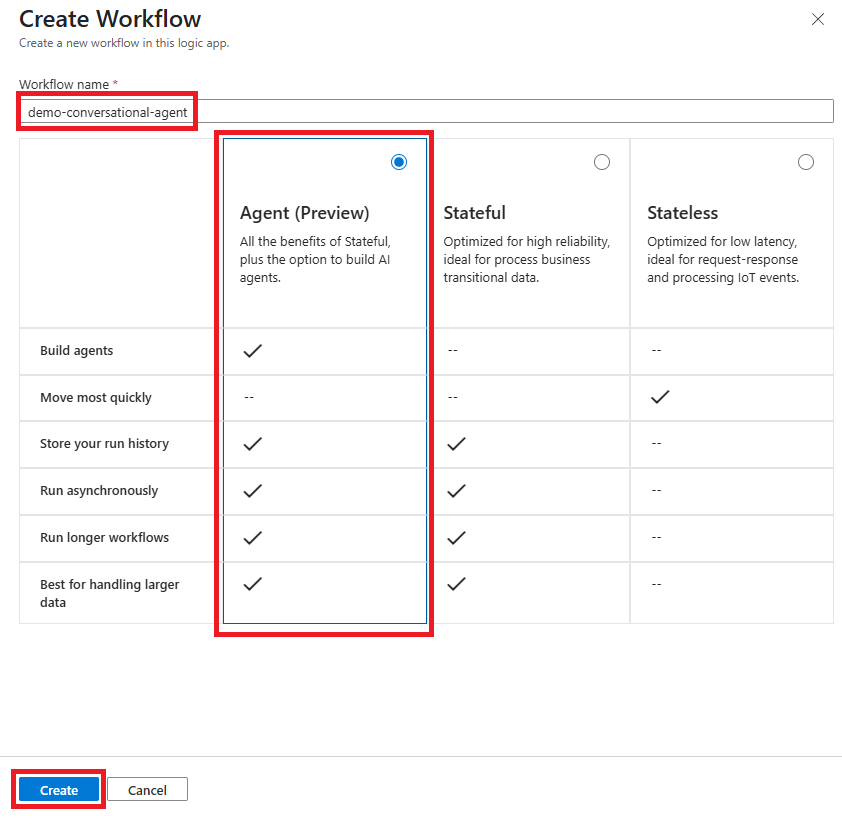Click the Stateful checkmark in Run asynchronously row

456,491
